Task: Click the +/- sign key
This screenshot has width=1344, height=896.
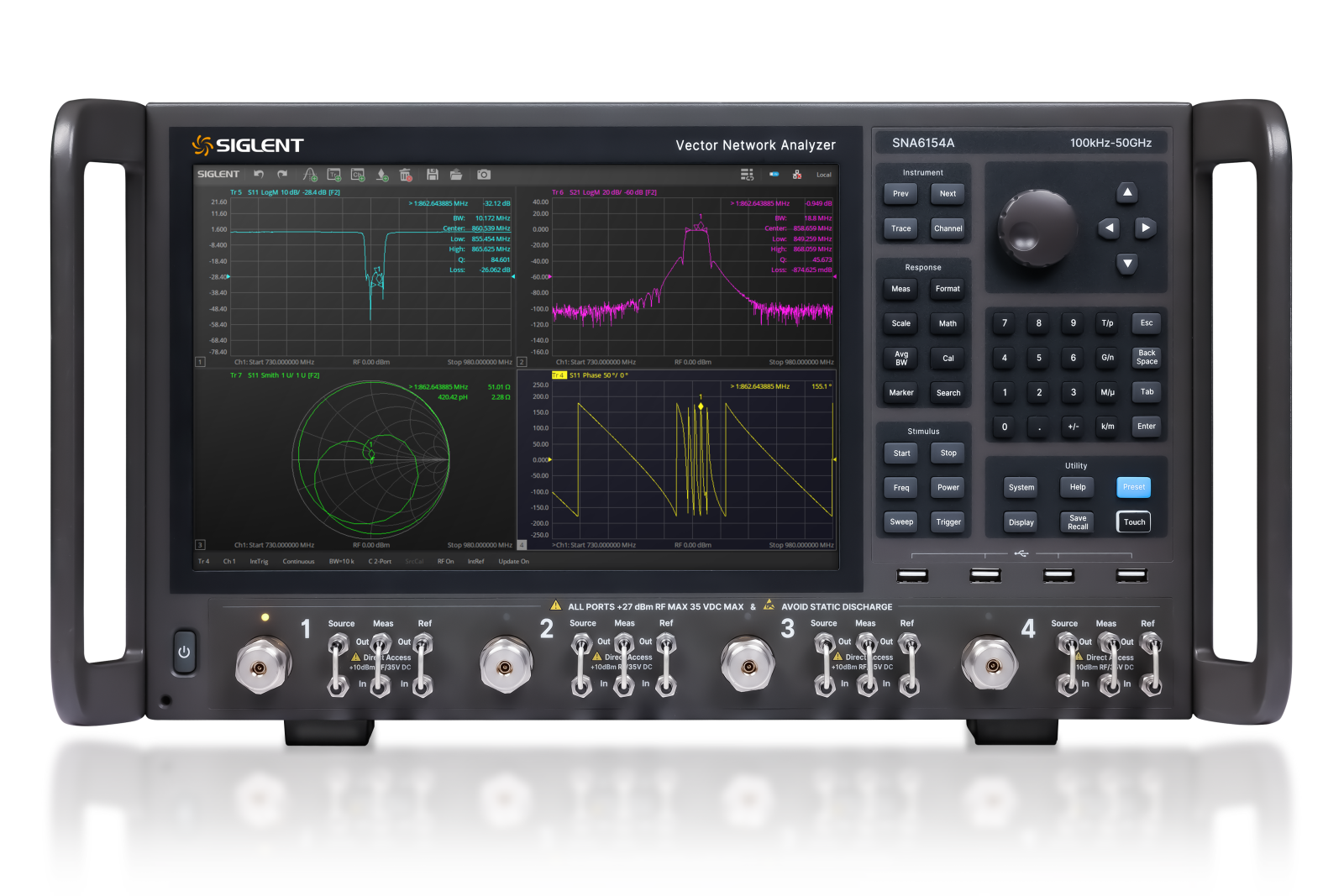Action: 1074,427
